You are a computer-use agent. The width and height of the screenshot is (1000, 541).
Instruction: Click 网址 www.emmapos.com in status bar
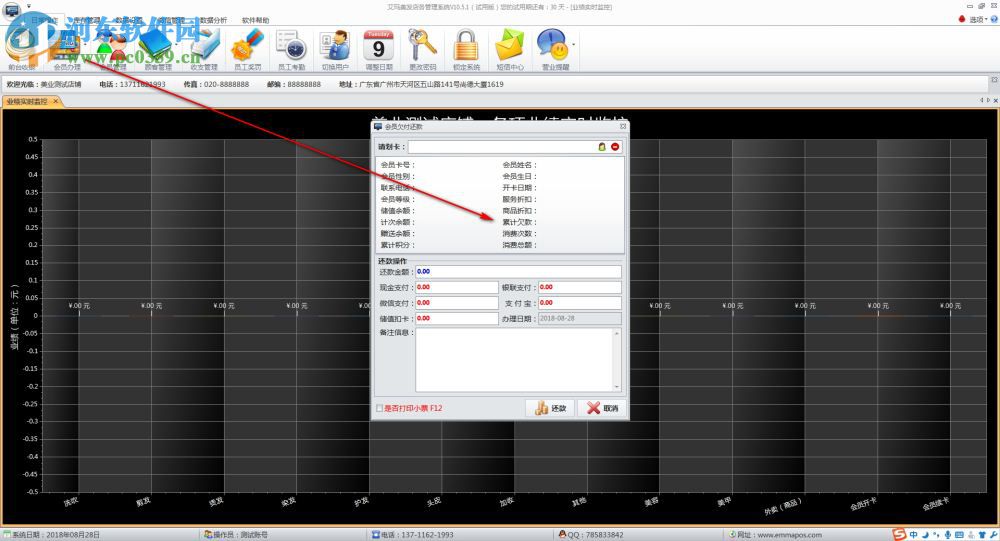[776, 535]
